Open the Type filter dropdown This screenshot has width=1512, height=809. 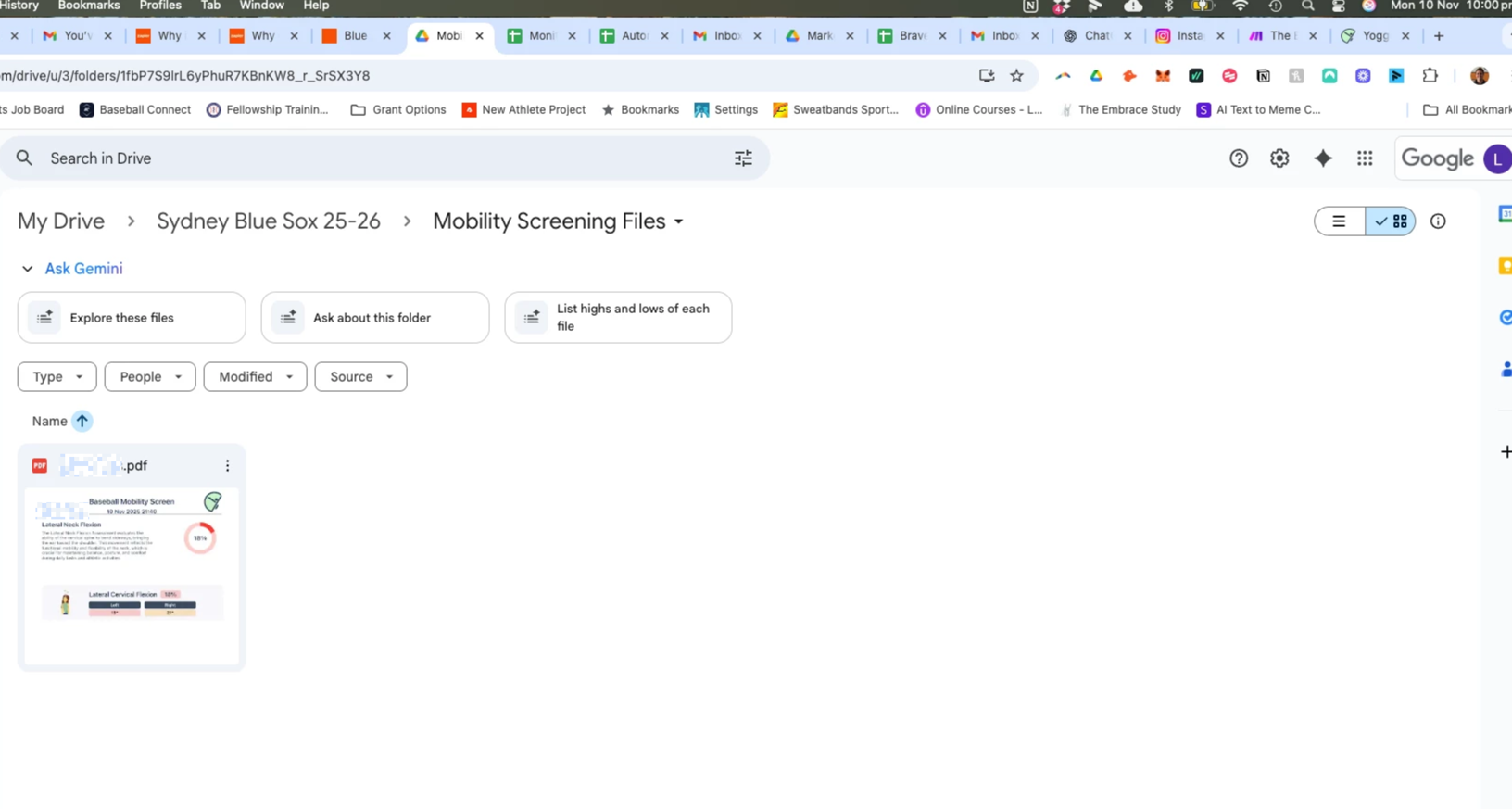point(57,377)
